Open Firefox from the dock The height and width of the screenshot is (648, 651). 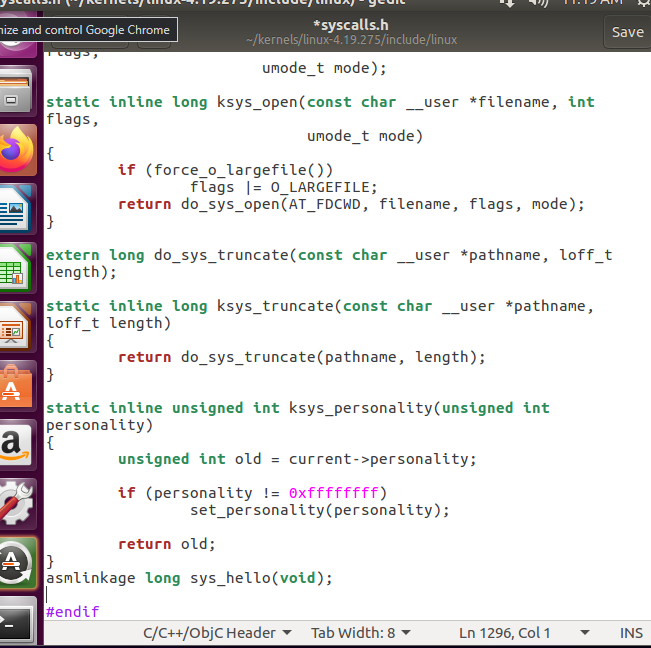click(x=17, y=150)
